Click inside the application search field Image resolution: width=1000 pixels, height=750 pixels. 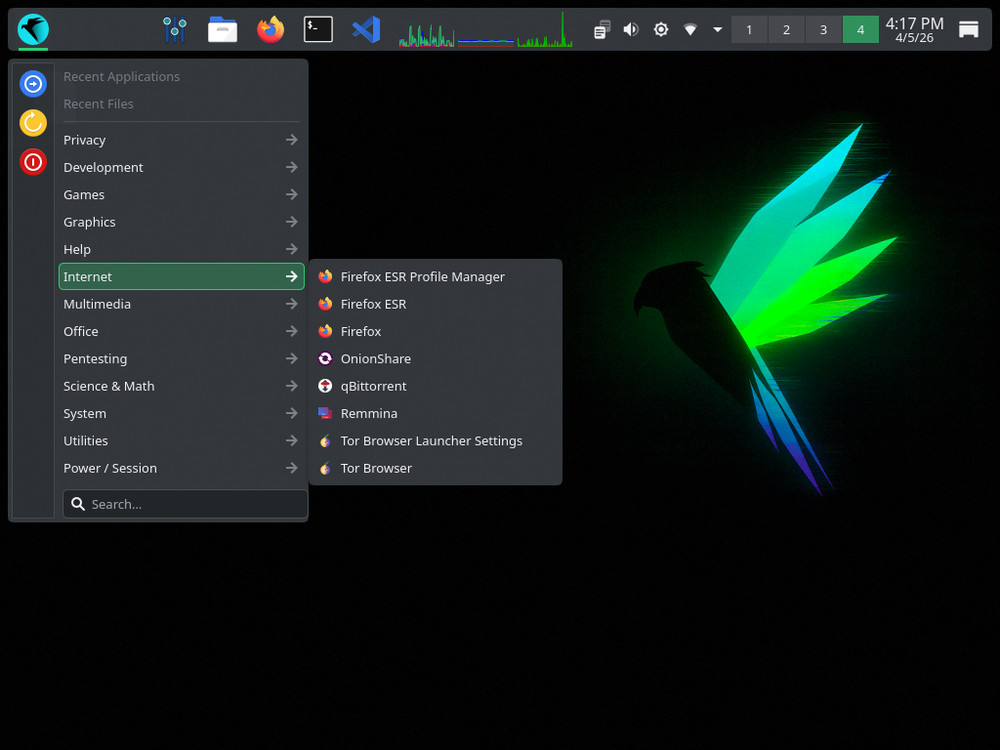pos(184,503)
